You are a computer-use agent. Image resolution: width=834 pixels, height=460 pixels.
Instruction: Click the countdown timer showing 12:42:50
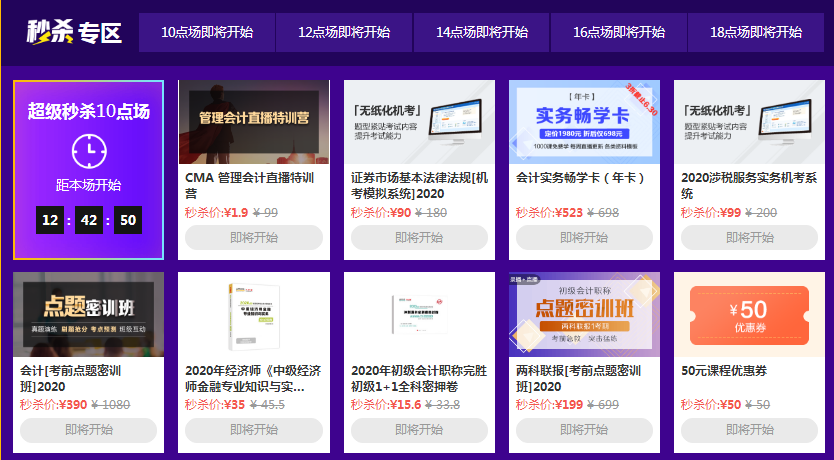[88, 220]
